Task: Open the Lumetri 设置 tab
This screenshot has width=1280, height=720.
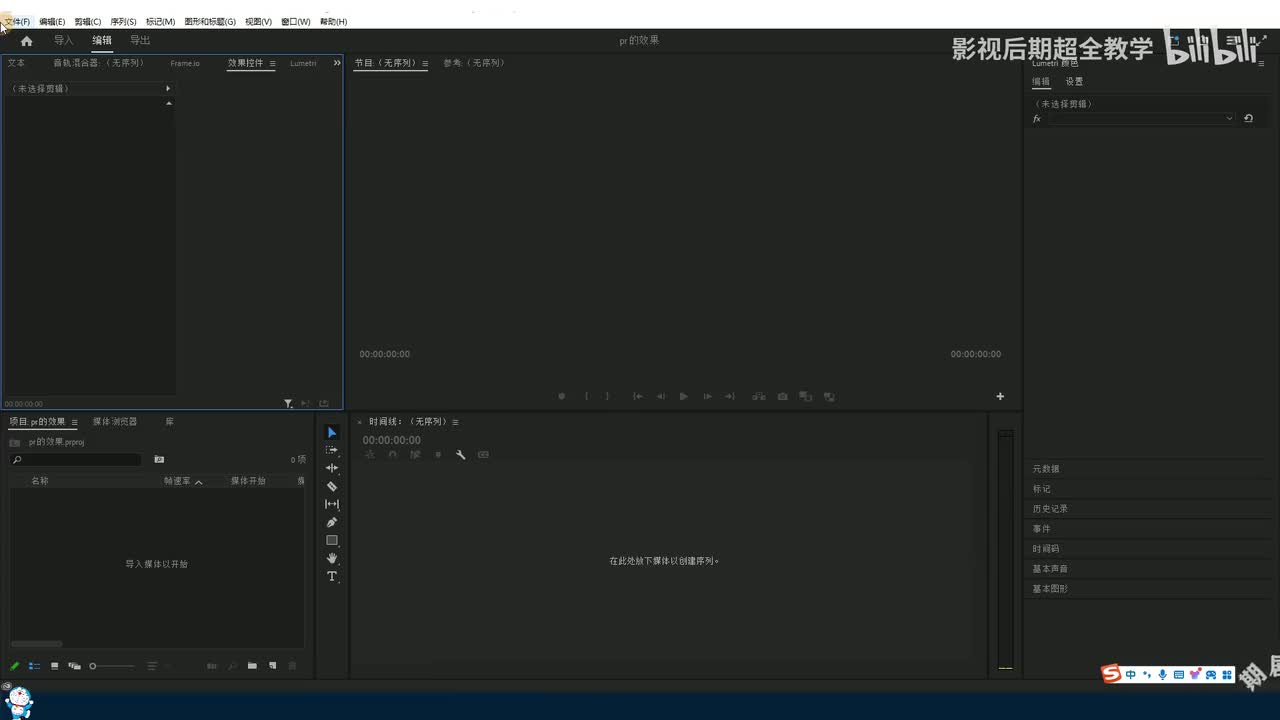Action: pos(1074,82)
